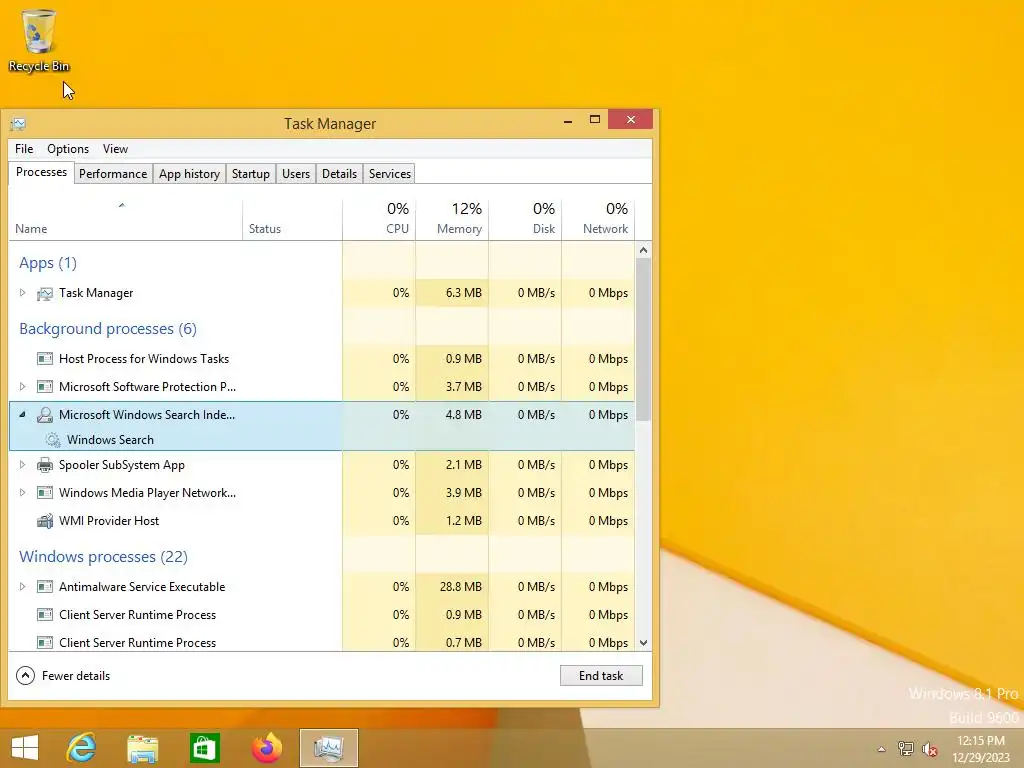Click the Windows processes (22) heading
This screenshot has height=768, width=1024.
[x=103, y=556]
